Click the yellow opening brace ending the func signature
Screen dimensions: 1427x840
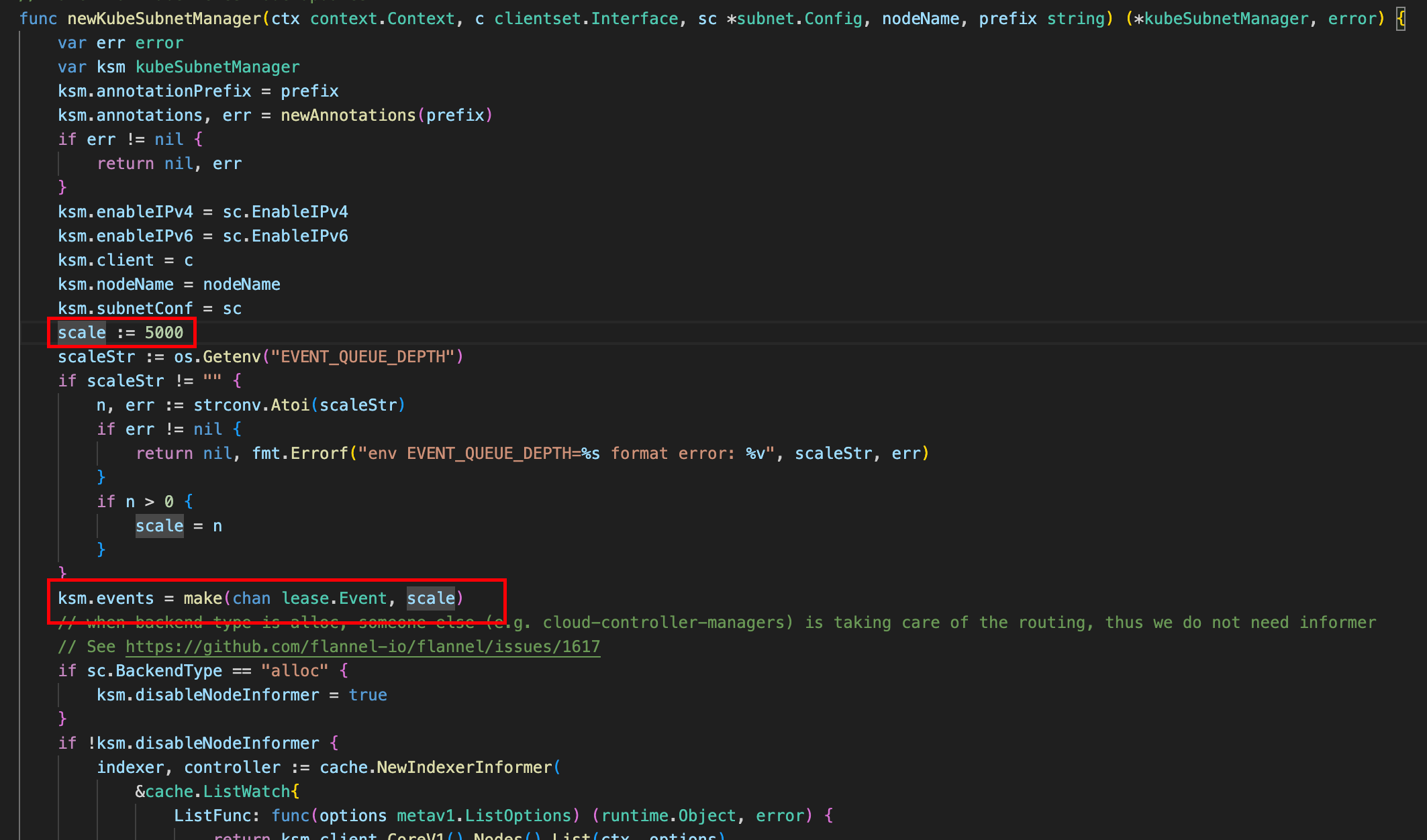[x=1401, y=19]
